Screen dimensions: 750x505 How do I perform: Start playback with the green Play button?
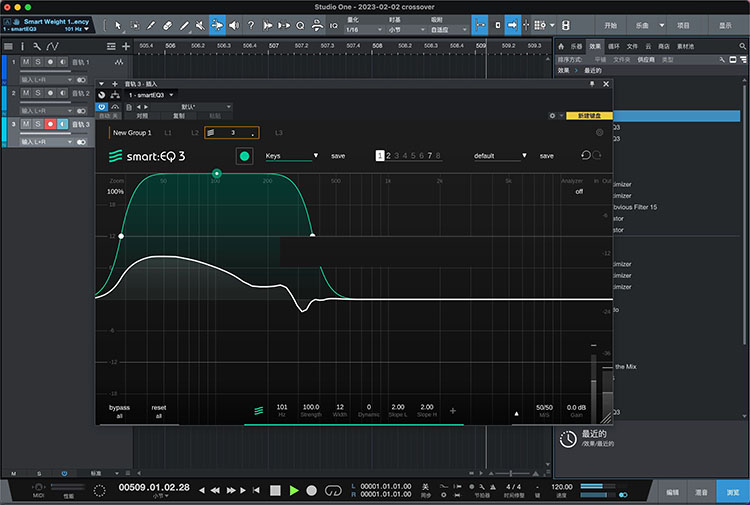tap(294, 490)
